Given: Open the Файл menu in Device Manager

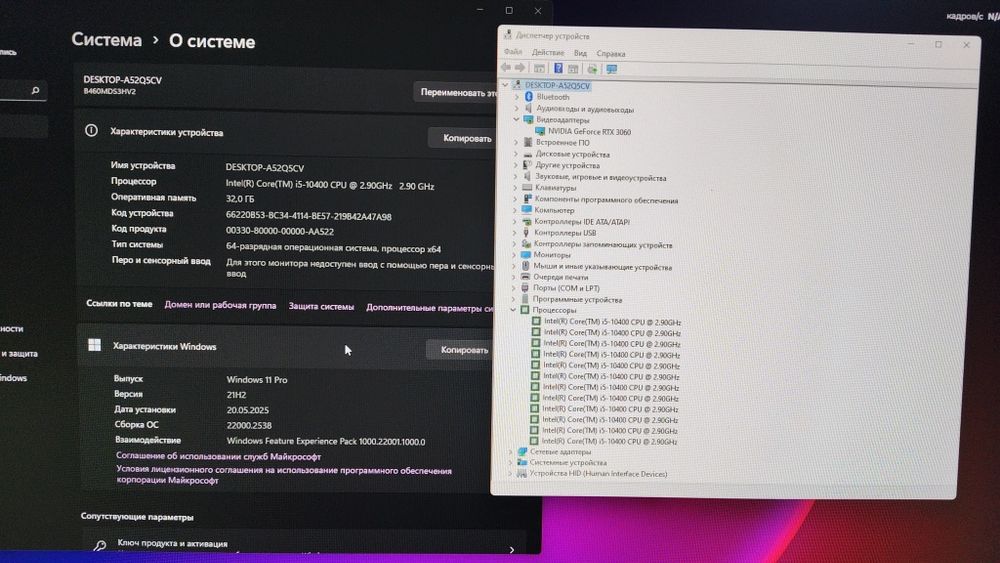Looking at the screenshot, I should click(x=513, y=52).
